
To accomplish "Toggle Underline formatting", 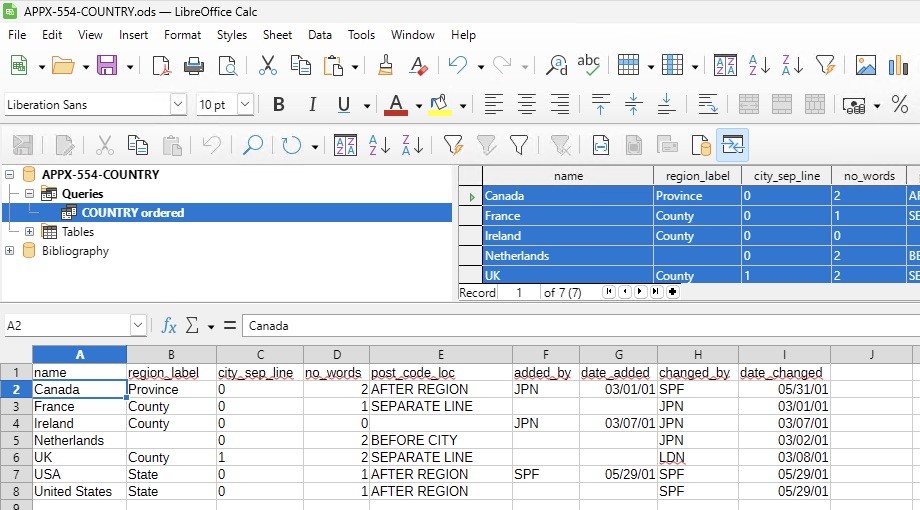I will coord(344,104).
